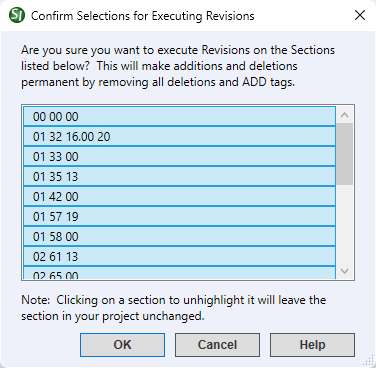Screen dimensions: 376x368
Task: Unhighlight section 01 32 16.00 20
Action: (179, 136)
